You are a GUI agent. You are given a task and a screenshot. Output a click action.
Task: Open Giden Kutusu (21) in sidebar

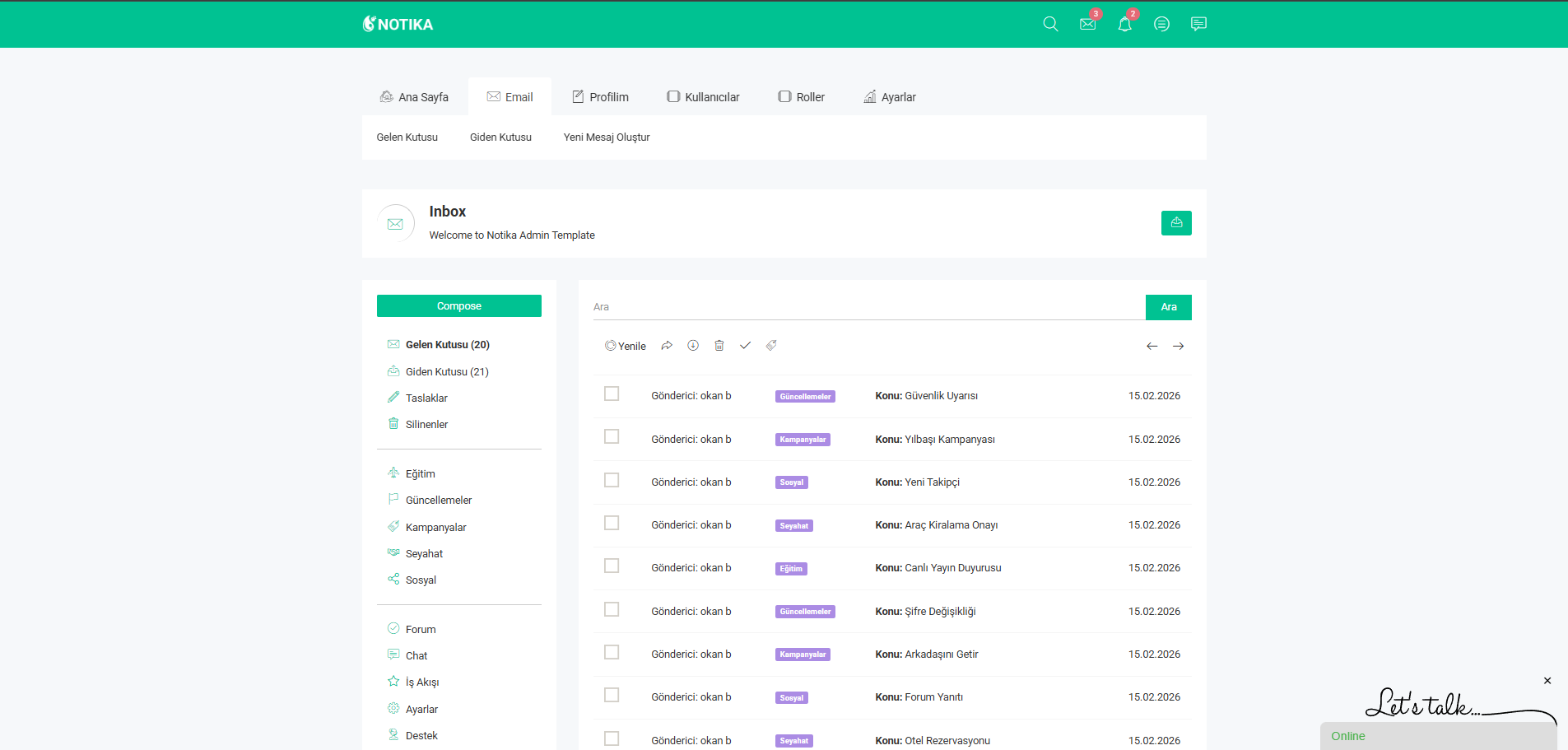tap(447, 372)
